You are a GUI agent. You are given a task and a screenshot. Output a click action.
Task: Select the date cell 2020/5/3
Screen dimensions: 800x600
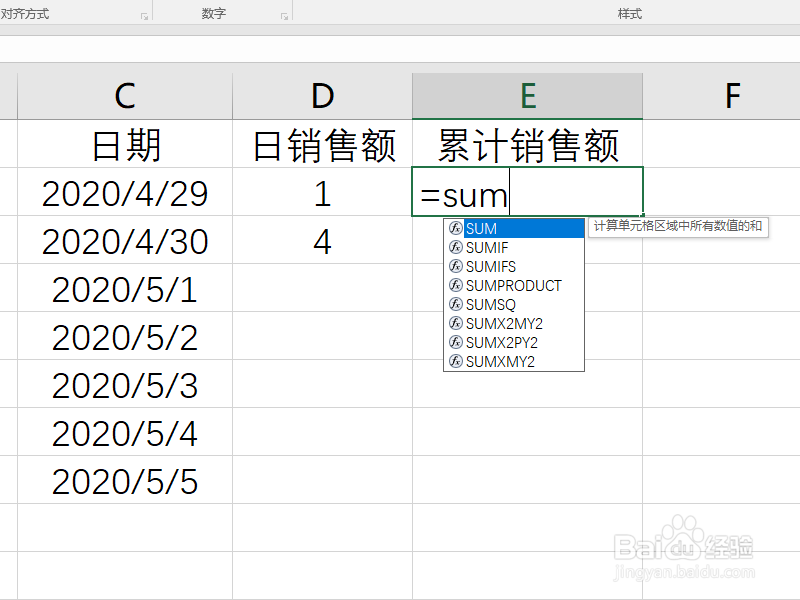tap(125, 384)
